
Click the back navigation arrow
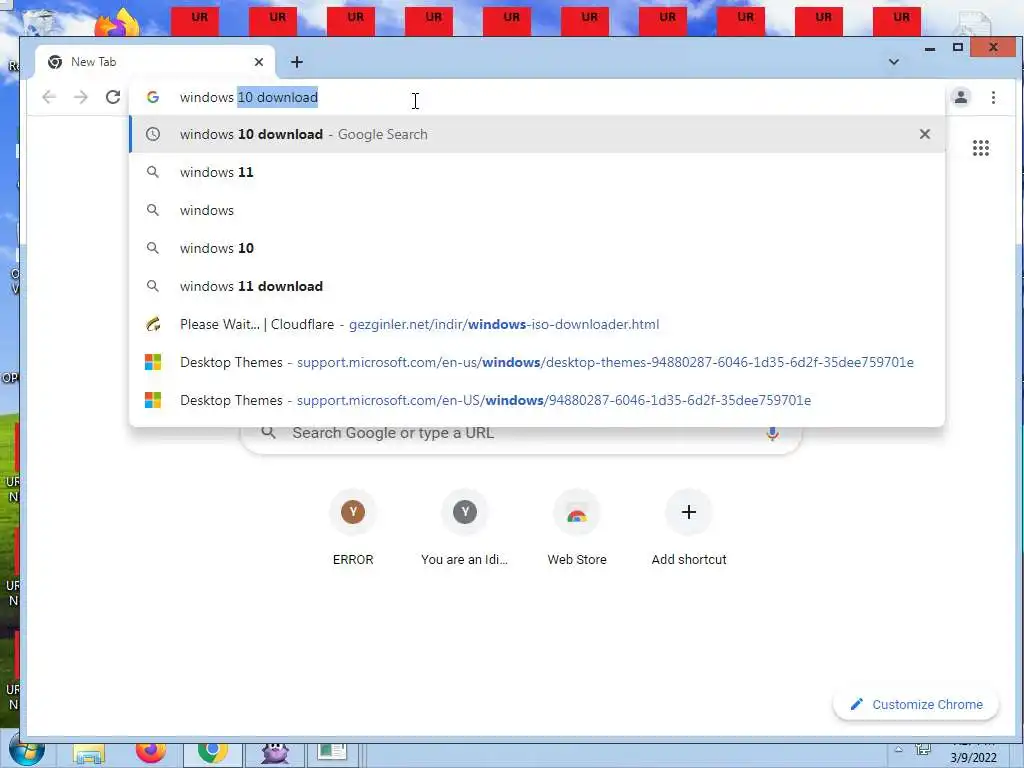point(49,97)
